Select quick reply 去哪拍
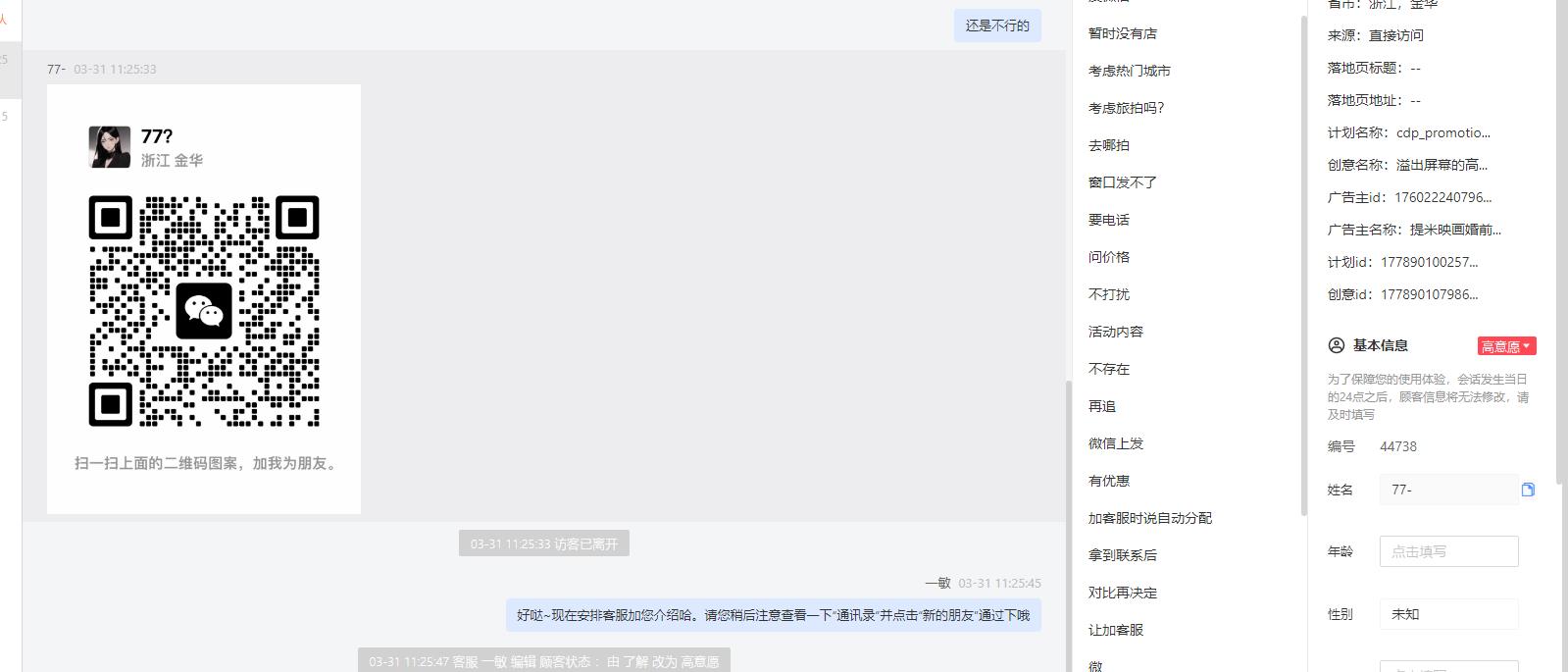Screen dimensions: 1568x672 1109,145
